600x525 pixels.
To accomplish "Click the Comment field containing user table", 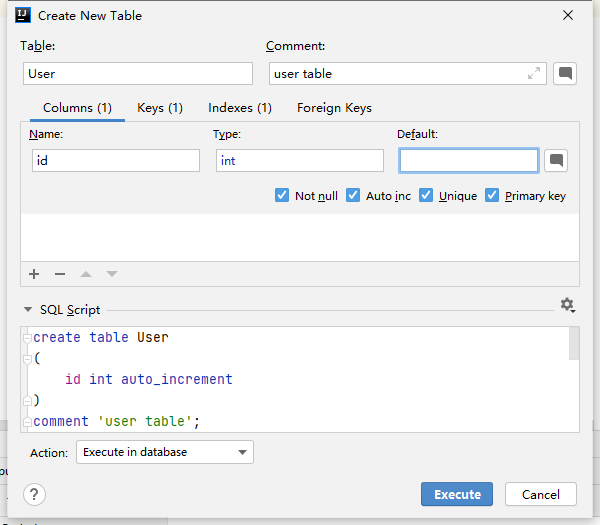I will [408, 73].
